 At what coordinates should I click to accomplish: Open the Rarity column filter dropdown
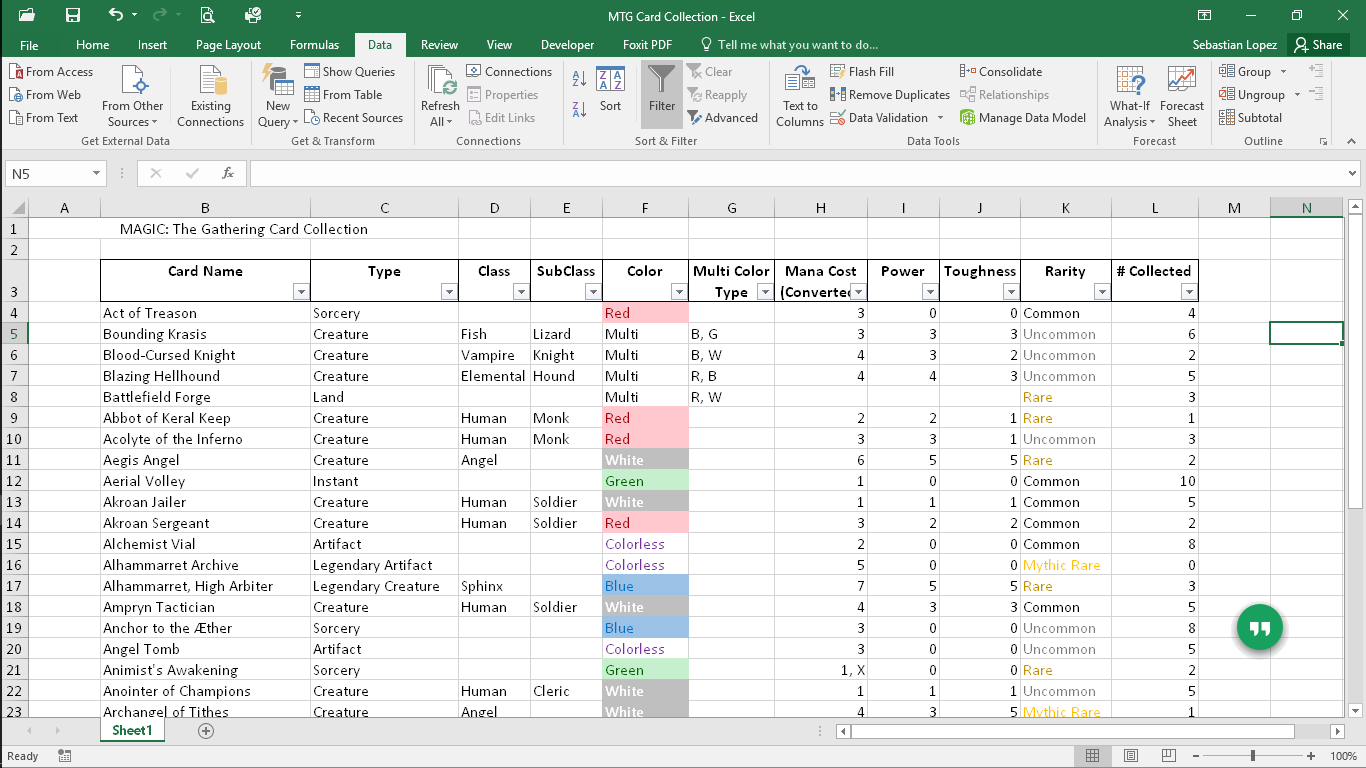click(1102, 292)
